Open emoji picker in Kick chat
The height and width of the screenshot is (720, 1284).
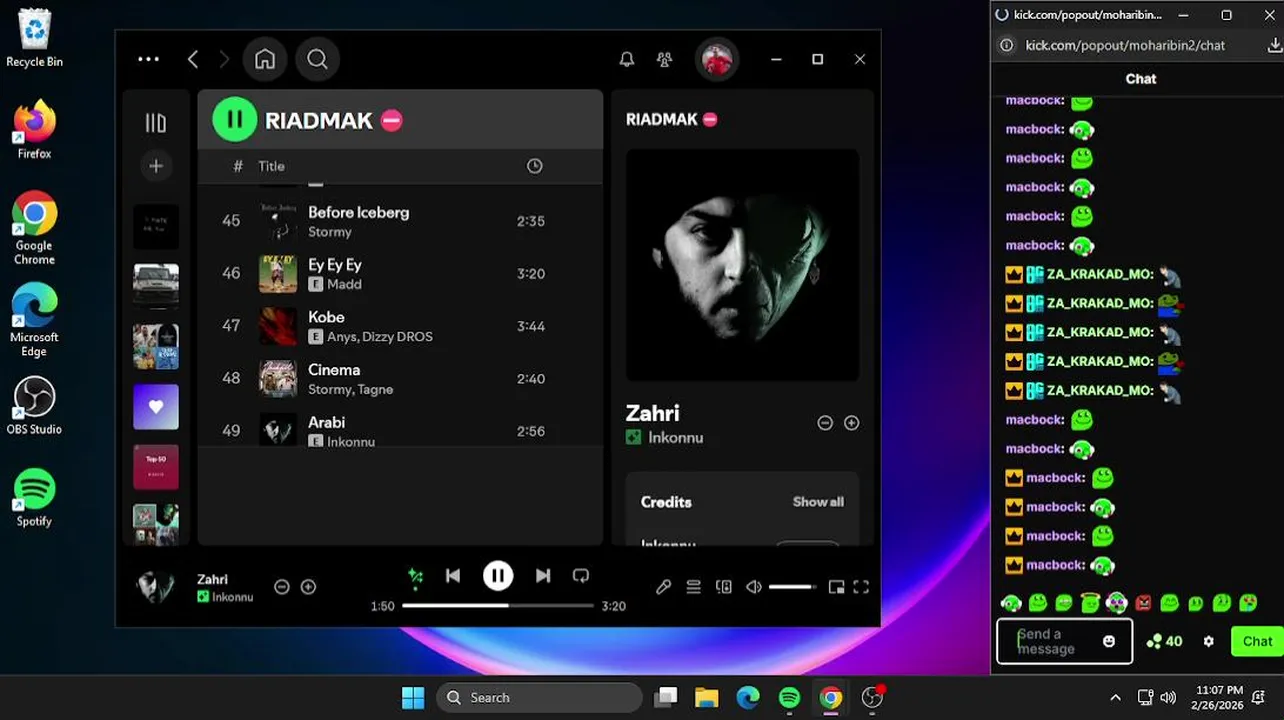(1109, 641)
